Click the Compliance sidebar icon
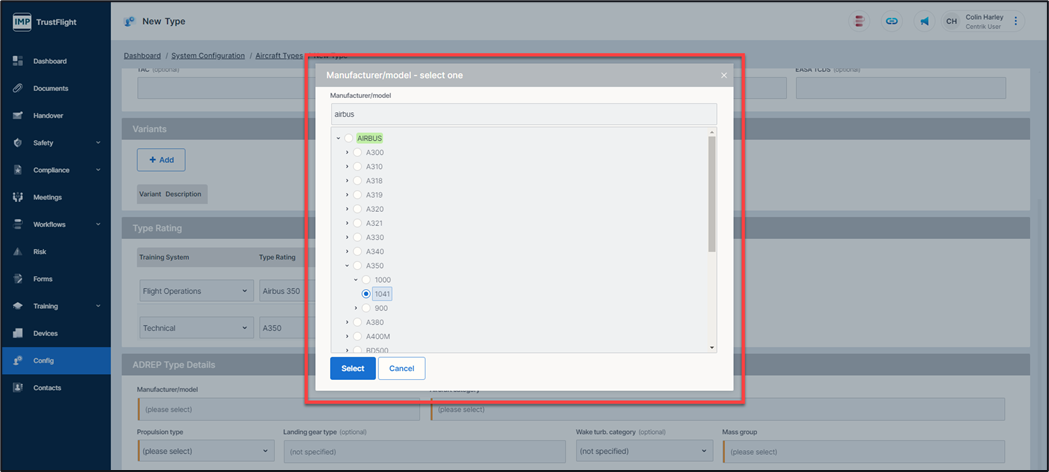This screenshot has width=1049, height=472. (x=19, y=170)
